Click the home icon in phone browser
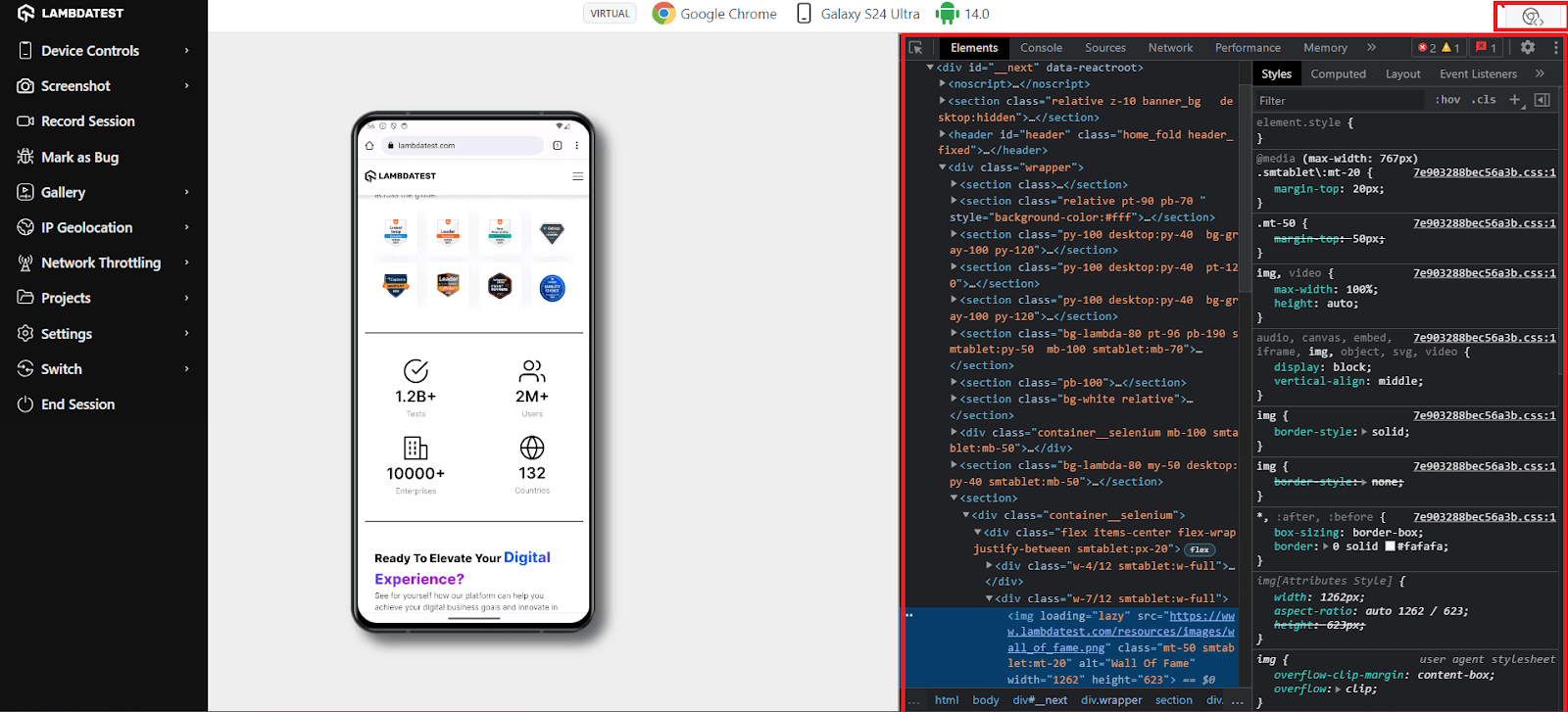Viewport: 1568px width, 712px height. [x=369, y=146]
